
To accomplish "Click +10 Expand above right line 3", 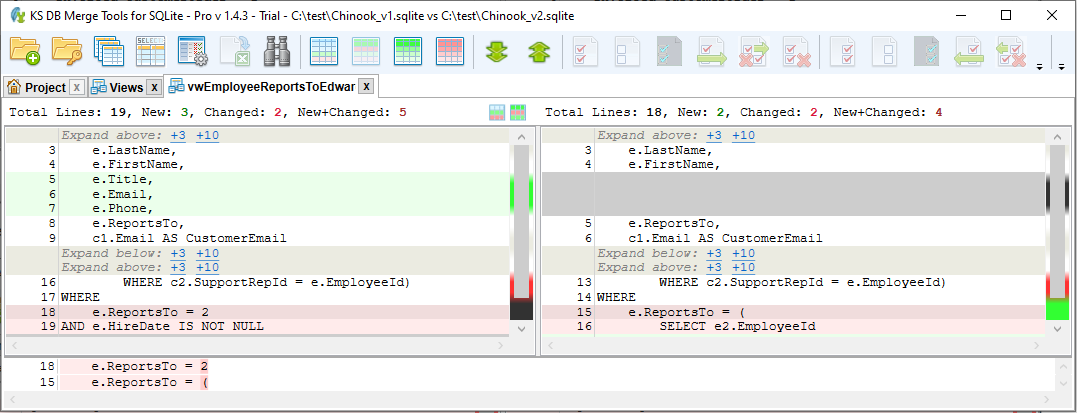I will click(x=743, y=135).
